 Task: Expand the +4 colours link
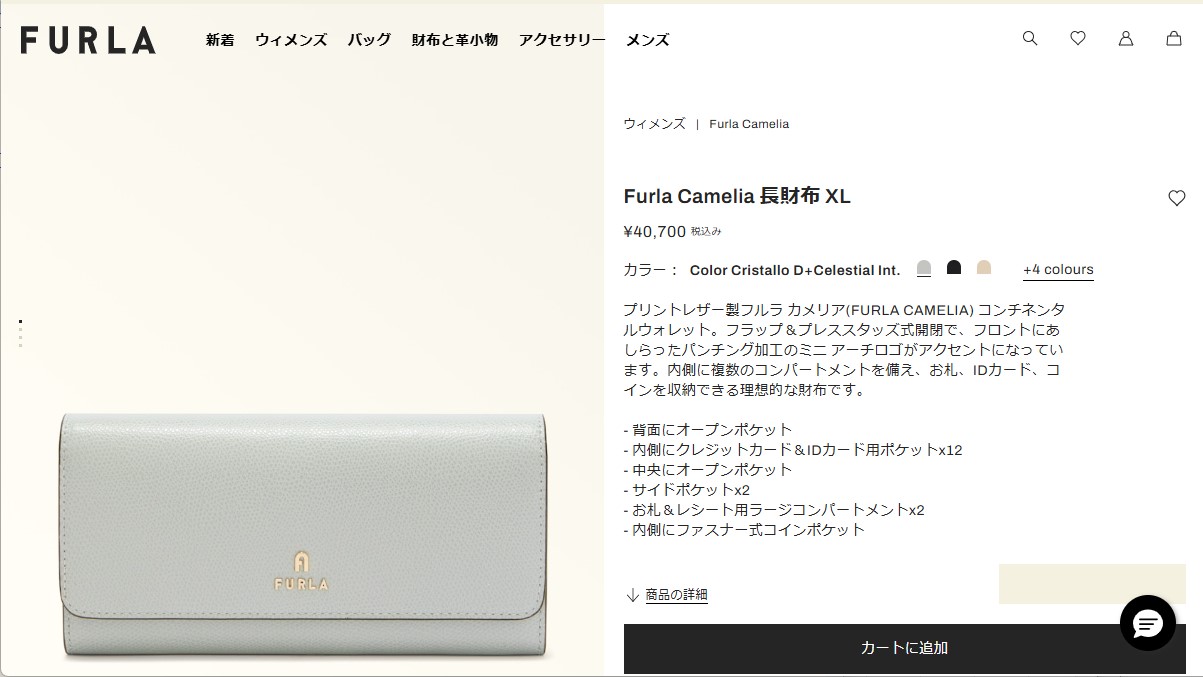coord(1058,270)
